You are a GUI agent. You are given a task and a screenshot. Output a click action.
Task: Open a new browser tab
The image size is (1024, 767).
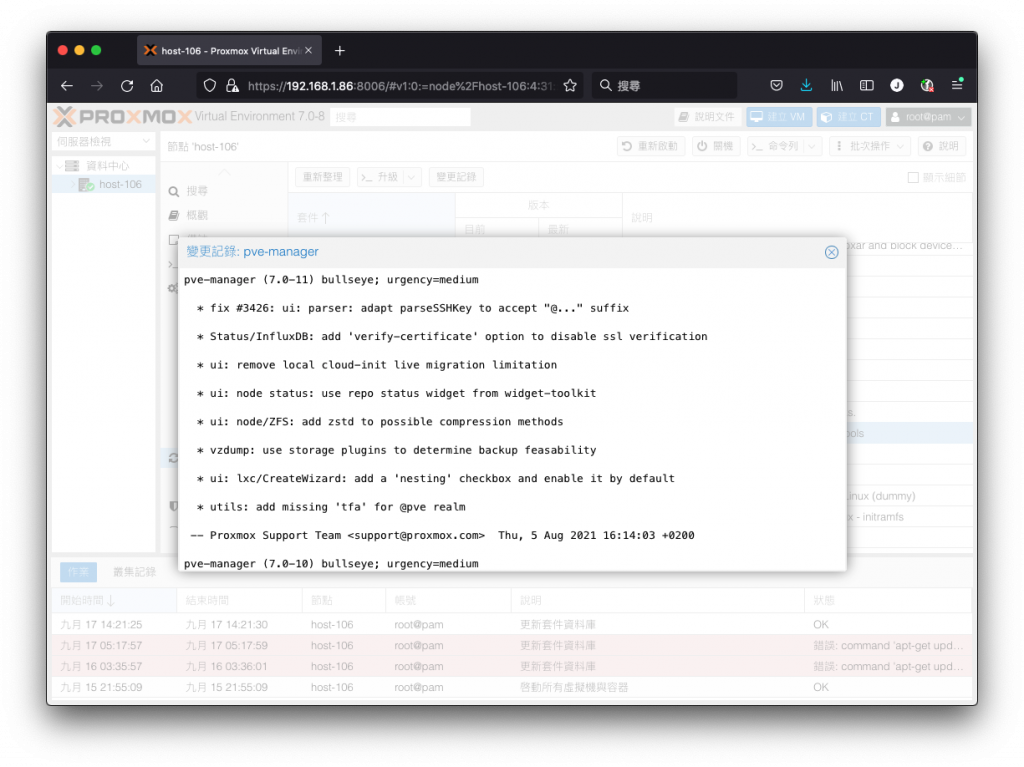pos(340,51)
